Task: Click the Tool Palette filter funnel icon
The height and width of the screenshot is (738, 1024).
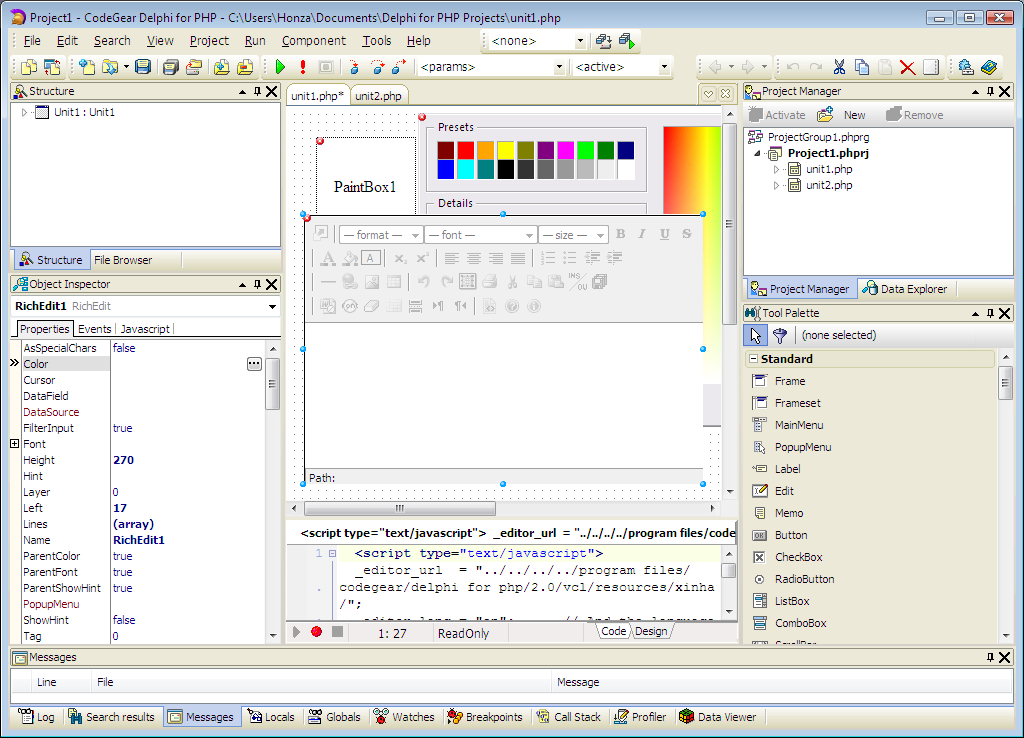Action: tap(780, 335)
